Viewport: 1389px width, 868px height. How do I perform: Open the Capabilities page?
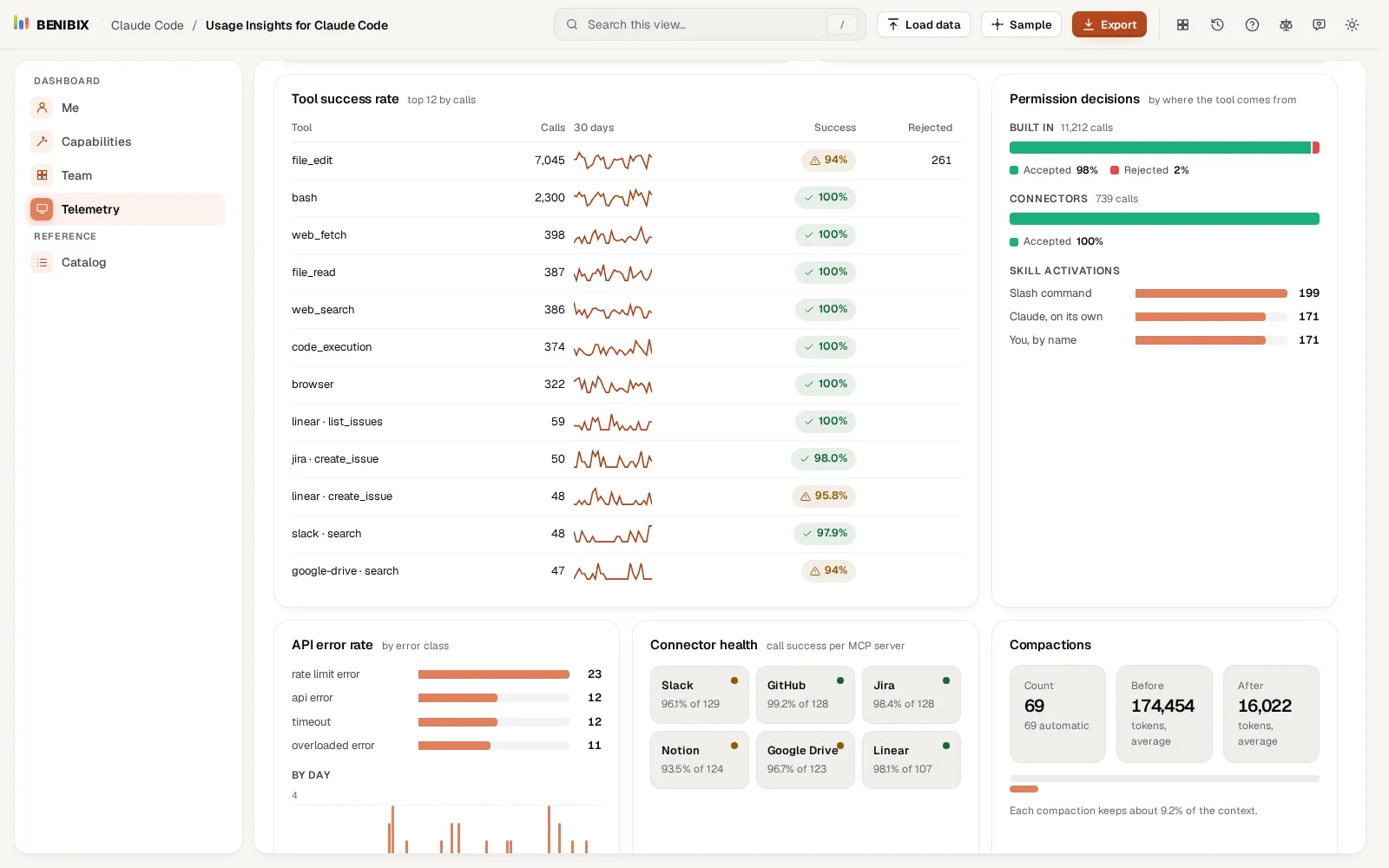(x=126, y=141)
